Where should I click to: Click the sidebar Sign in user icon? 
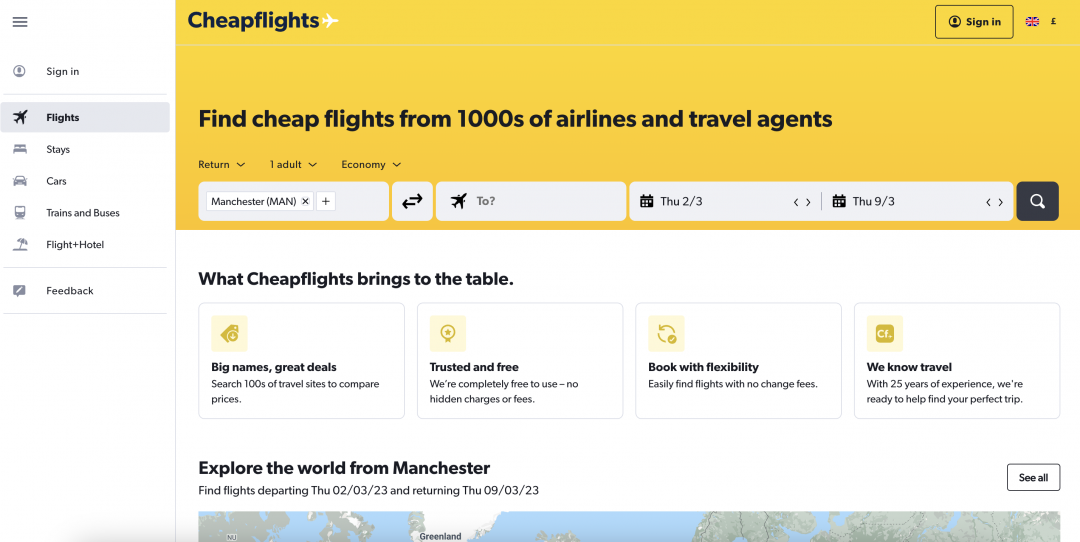tap(19, 71)
